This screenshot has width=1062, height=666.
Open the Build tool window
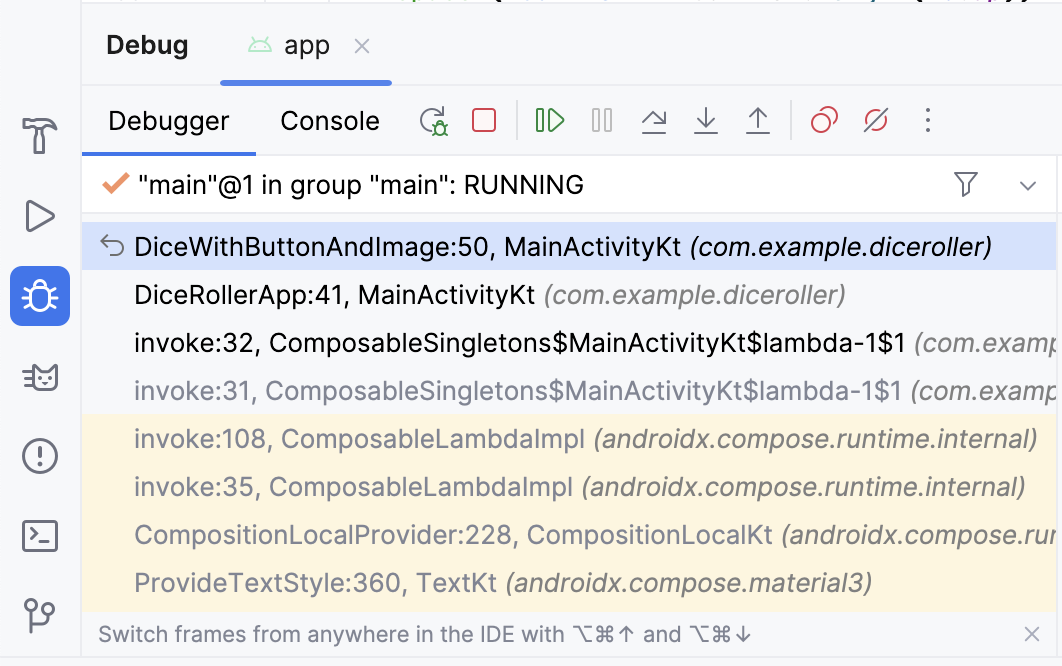40,135
